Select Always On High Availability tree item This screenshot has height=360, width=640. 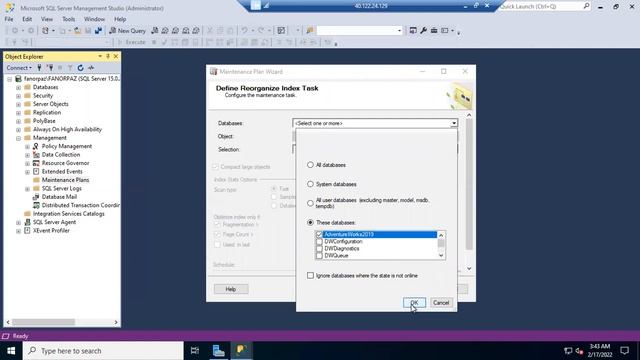point(67,129)
